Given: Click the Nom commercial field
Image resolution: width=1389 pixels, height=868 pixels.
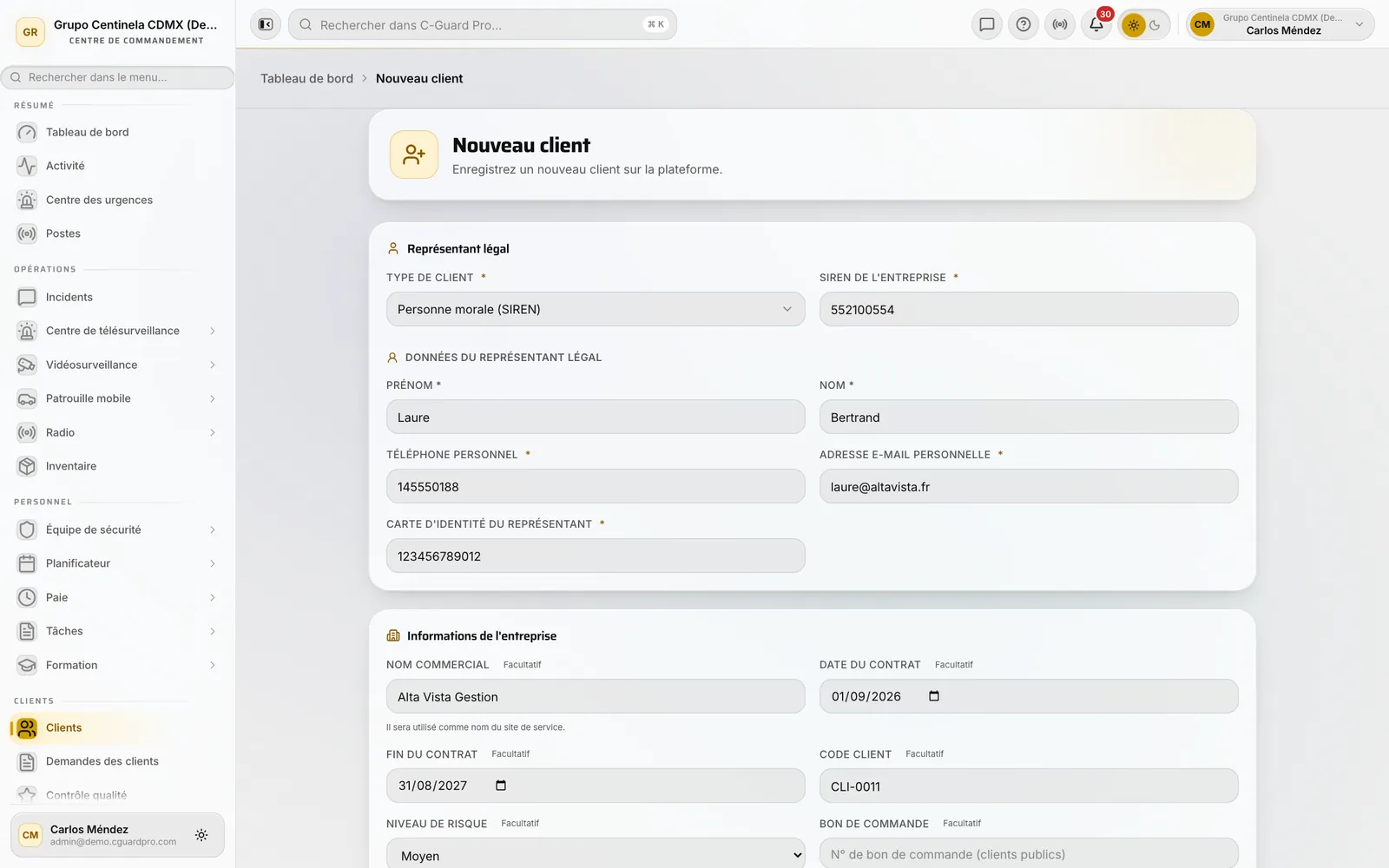Looking at the screenshot, I should coord(596,696).
